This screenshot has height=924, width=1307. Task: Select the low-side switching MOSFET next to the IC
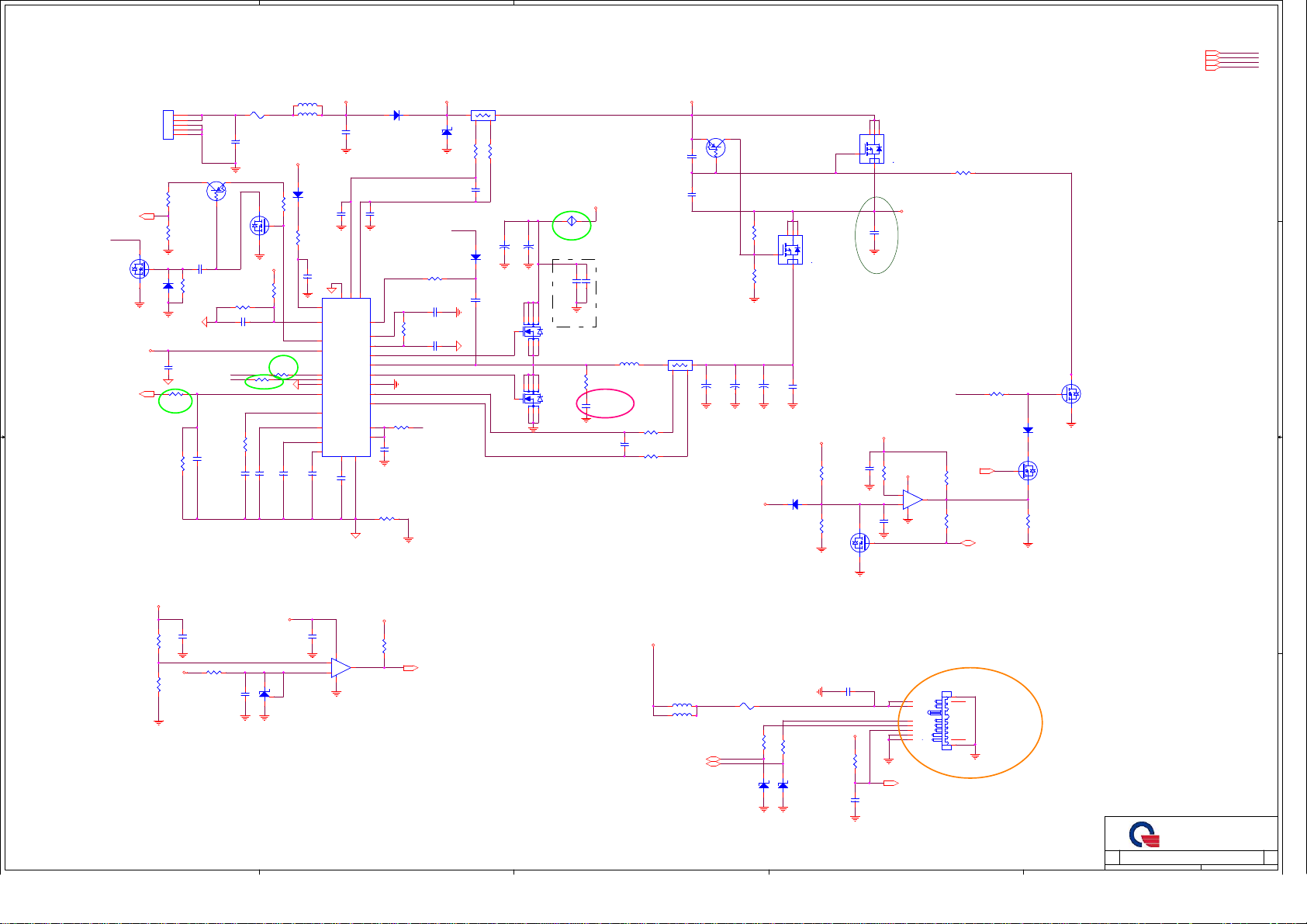pyautogui.click(x=533, y=398)
